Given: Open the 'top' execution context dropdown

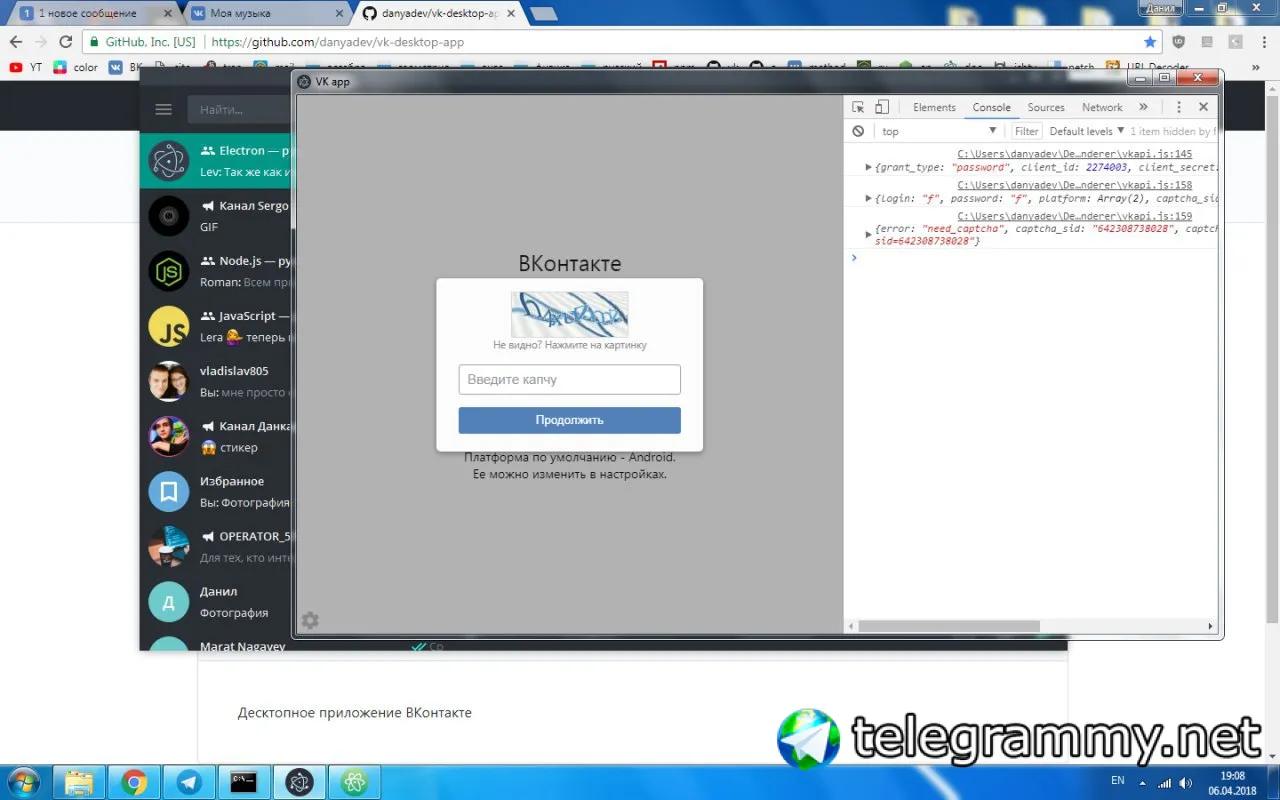Looking at the screenshot, I should (939, 131).
